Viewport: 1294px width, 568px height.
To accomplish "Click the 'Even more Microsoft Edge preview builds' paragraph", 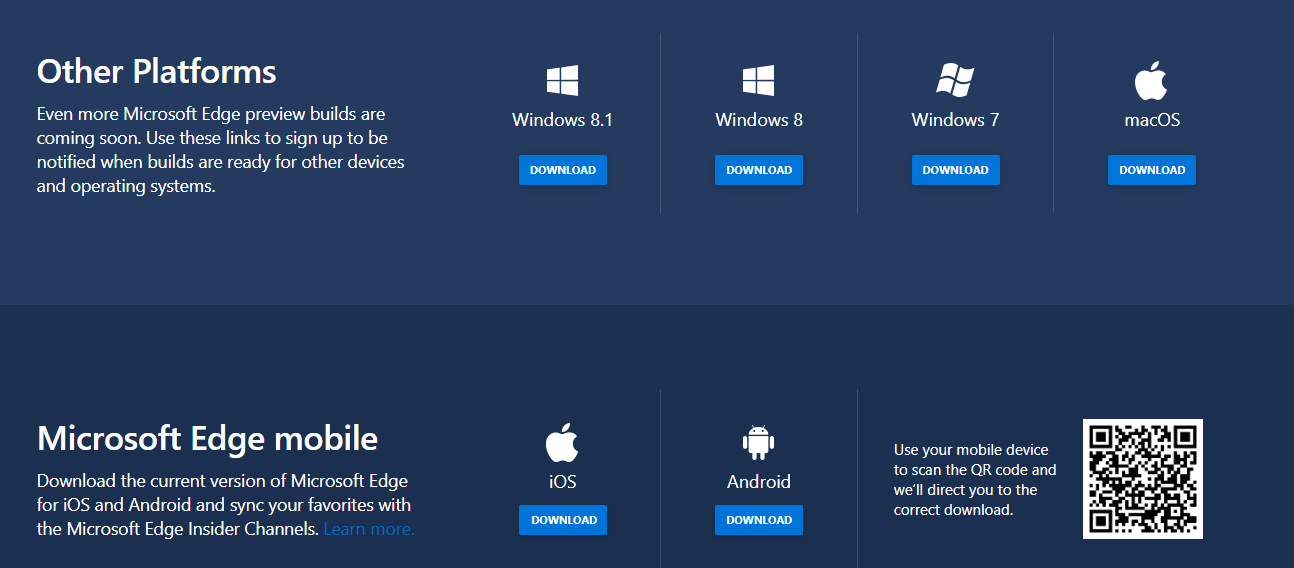I will pyautogui.click(x=221, y=150).
